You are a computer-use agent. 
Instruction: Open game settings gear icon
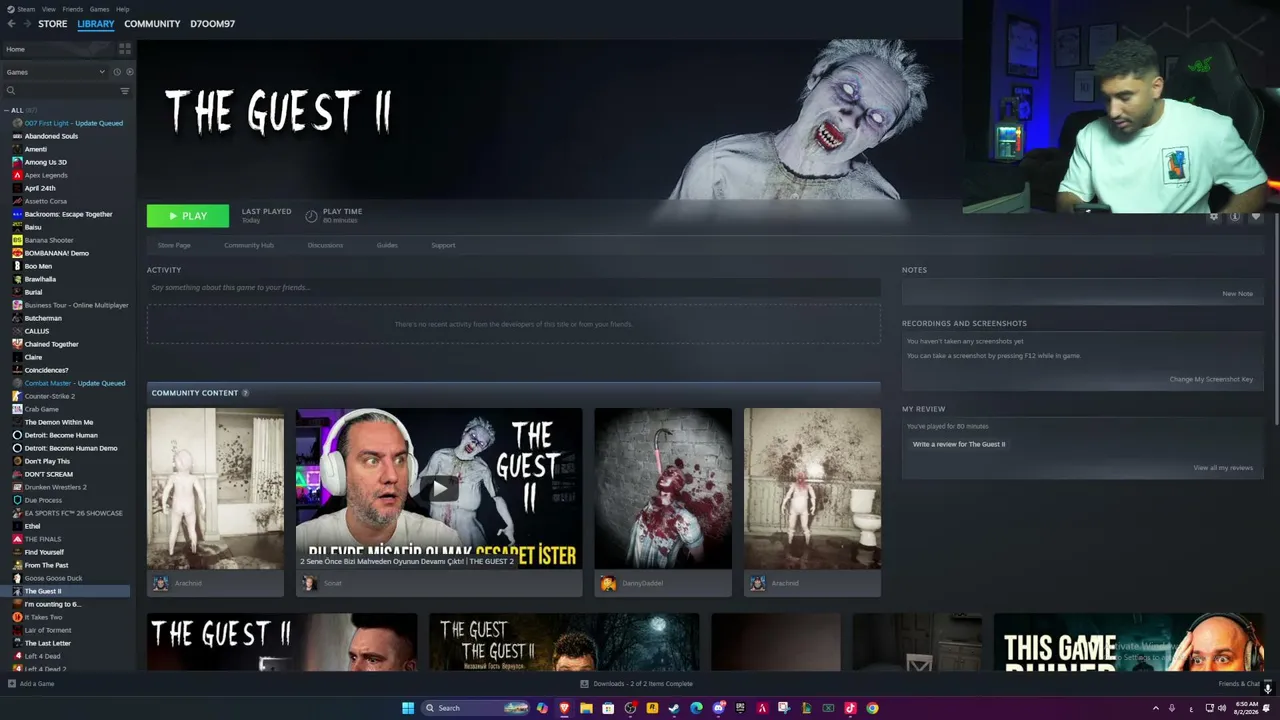point(1214,216)
